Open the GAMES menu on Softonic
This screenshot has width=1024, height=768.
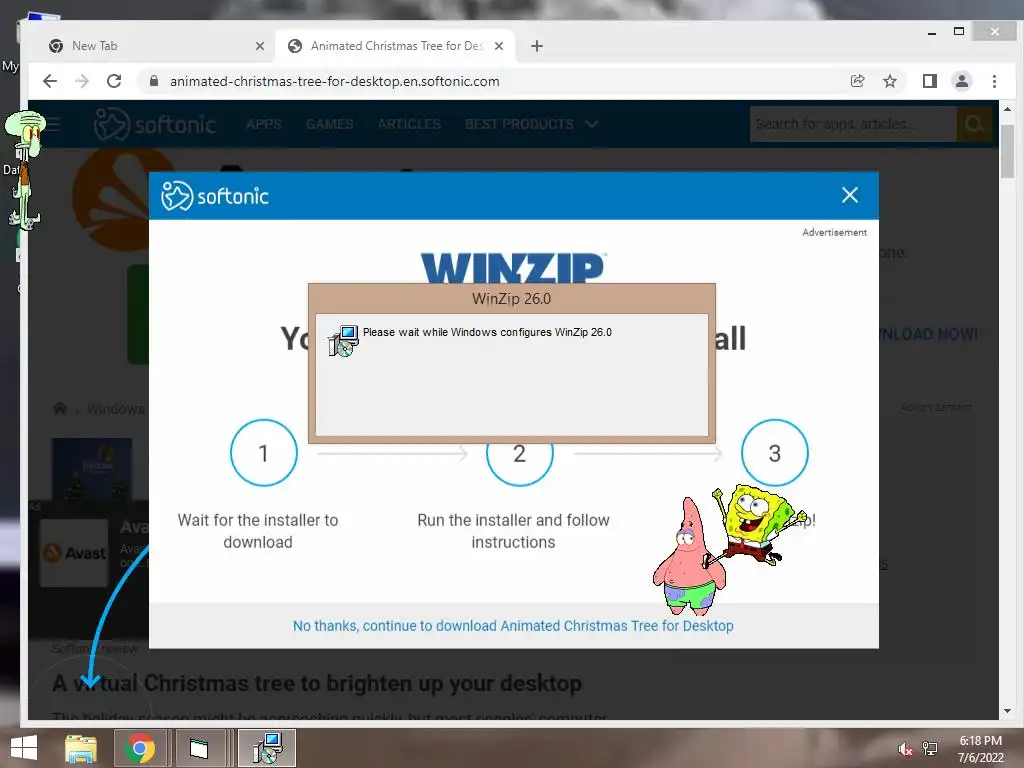coord(330,124)
